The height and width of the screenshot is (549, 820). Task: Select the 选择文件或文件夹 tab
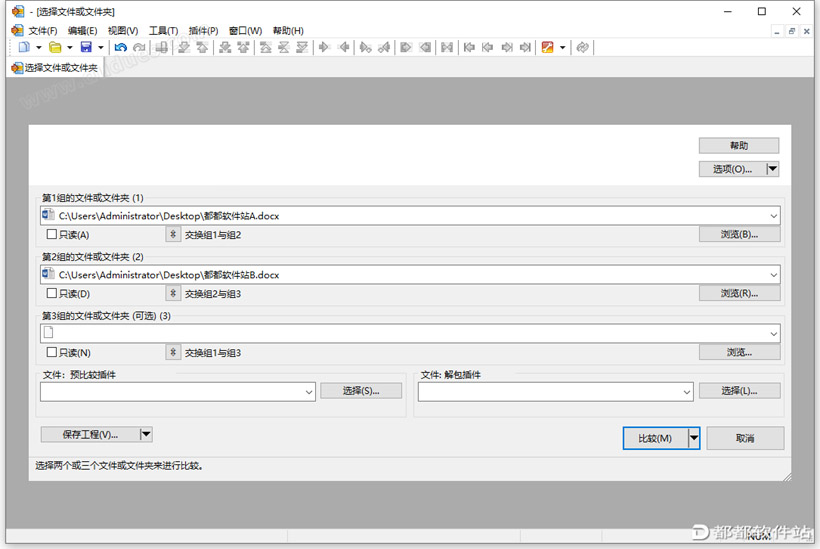55,68
